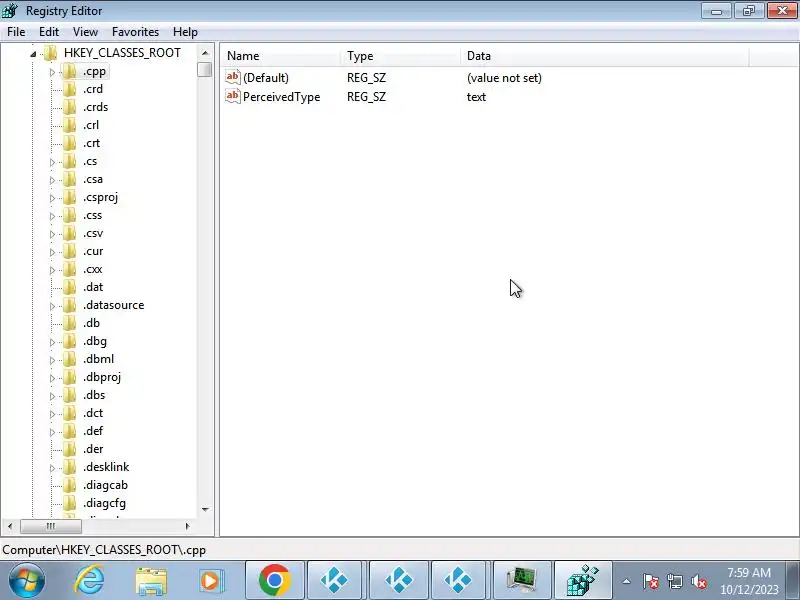Expand the .css key
This screenshot has height=600, width=800.
coord(52,216)
